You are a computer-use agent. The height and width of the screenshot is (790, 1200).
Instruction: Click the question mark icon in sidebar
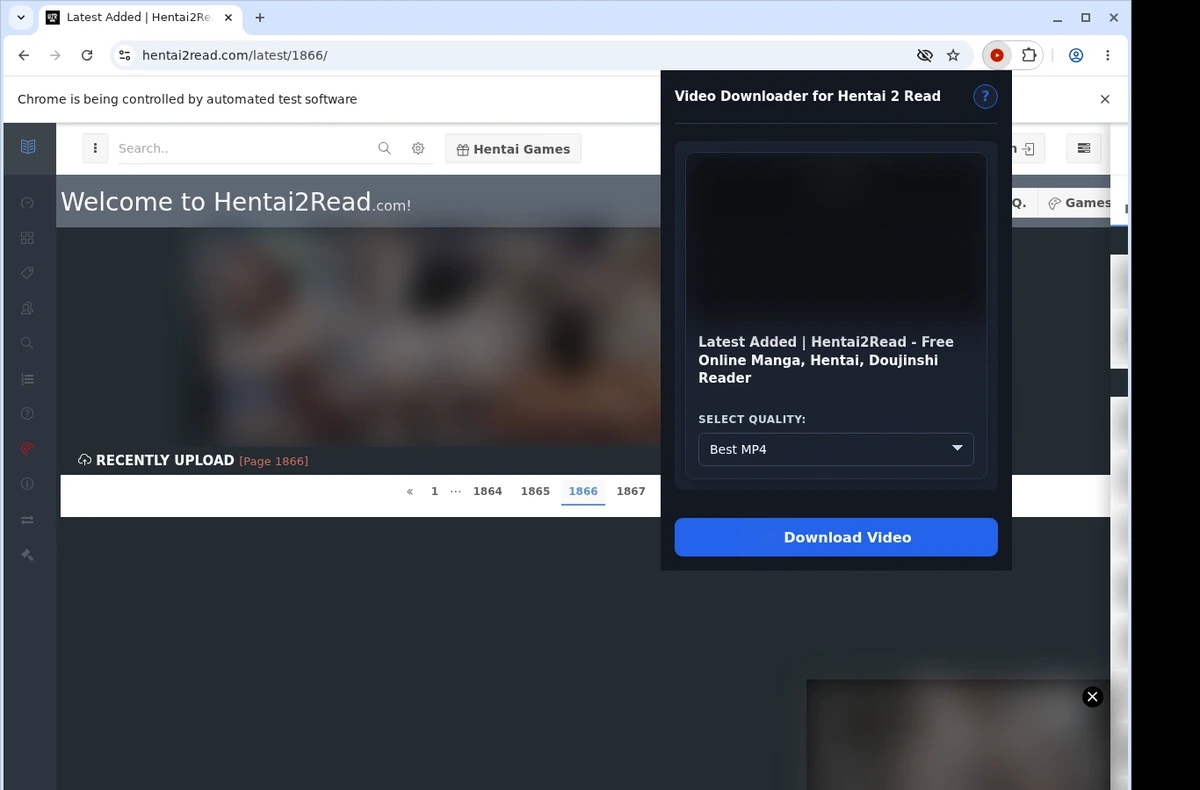[27, 414]
